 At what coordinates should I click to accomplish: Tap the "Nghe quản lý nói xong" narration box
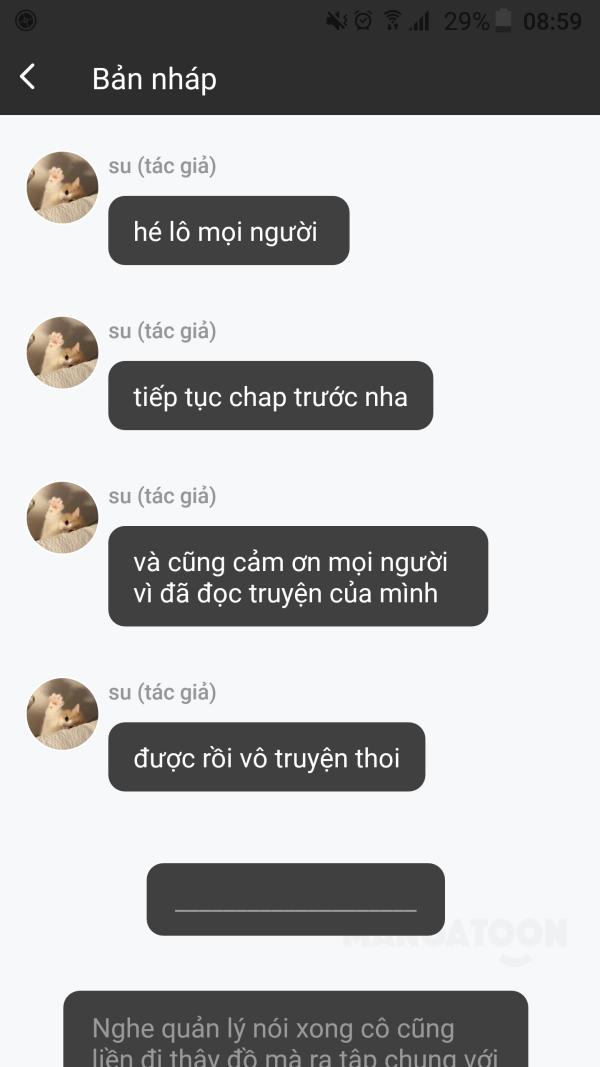(x=296, y=1029)
